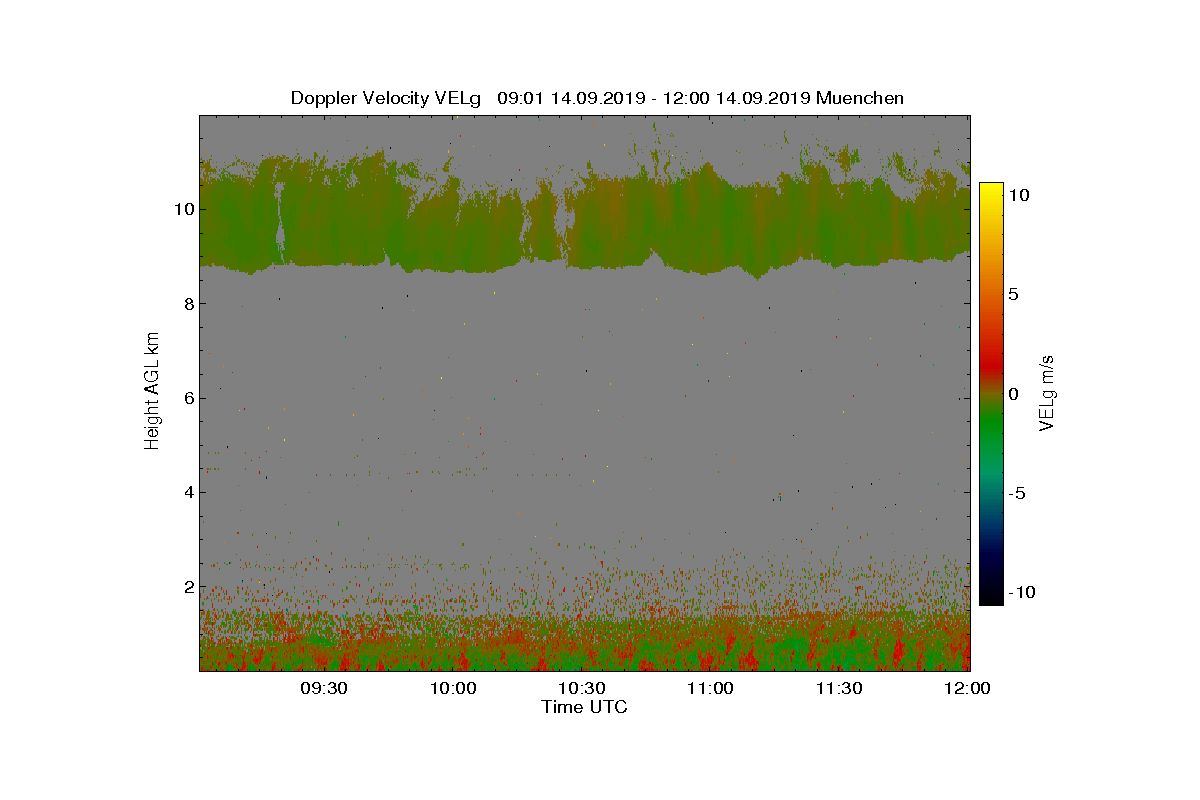Screen dimensions: 1200x800
Task: Click the 'VELg m/s' colorbar label
Action: [1048, 392]
